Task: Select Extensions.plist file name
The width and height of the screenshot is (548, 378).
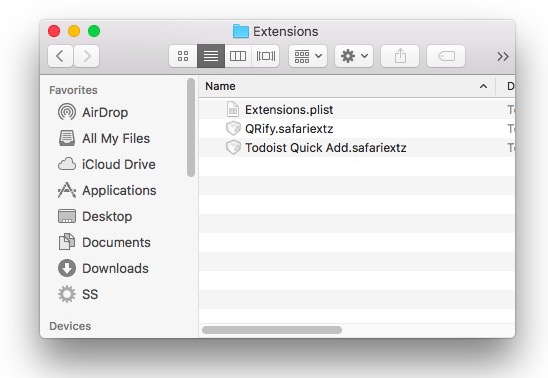Action: pyautogui.click(x=289, y=110)
